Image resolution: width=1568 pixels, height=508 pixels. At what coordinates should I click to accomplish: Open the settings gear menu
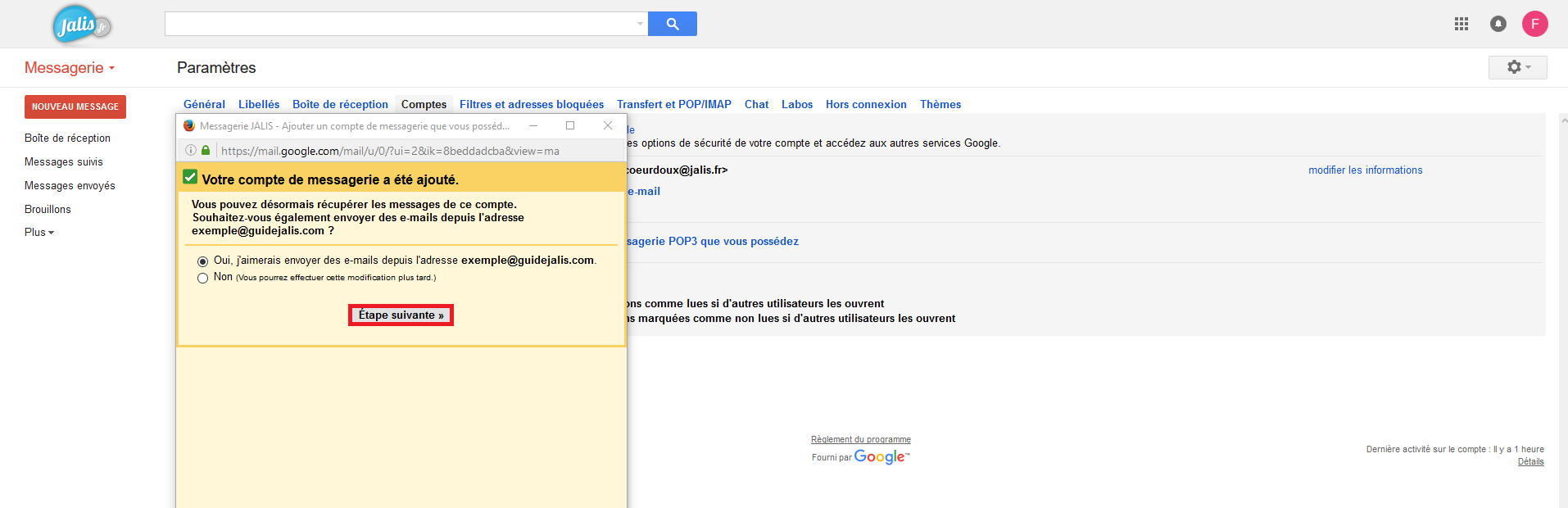[x=1517, y=67]
